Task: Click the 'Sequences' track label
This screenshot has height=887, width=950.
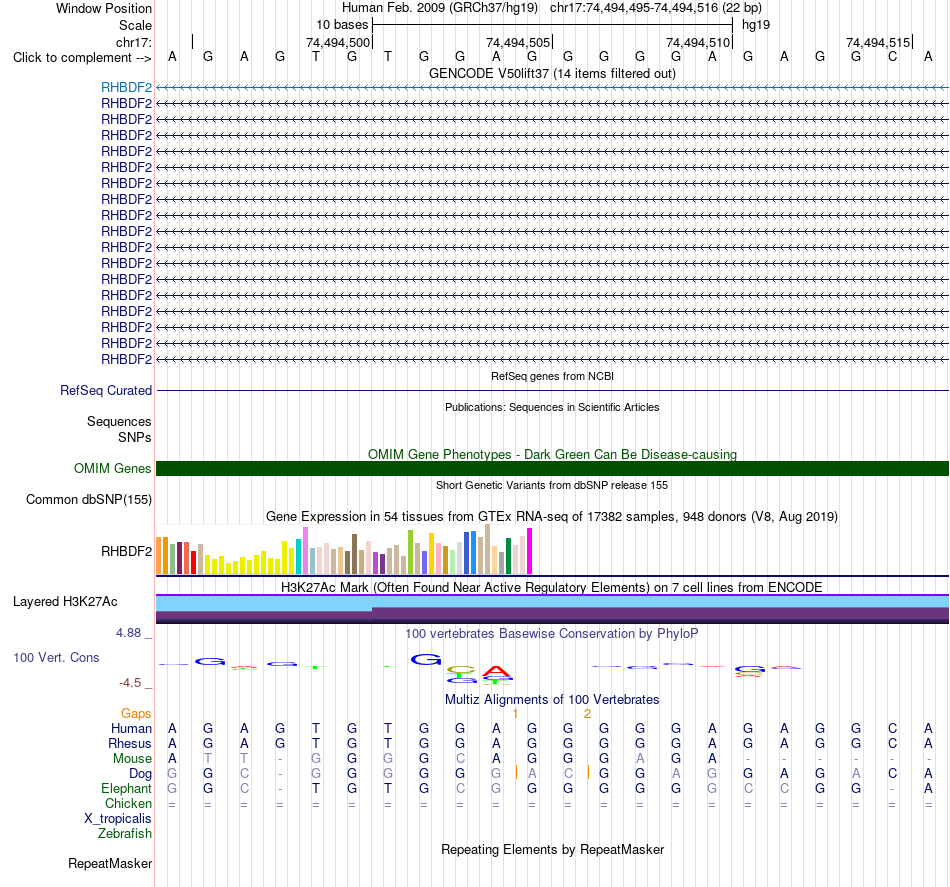Action: click(119, 421)
